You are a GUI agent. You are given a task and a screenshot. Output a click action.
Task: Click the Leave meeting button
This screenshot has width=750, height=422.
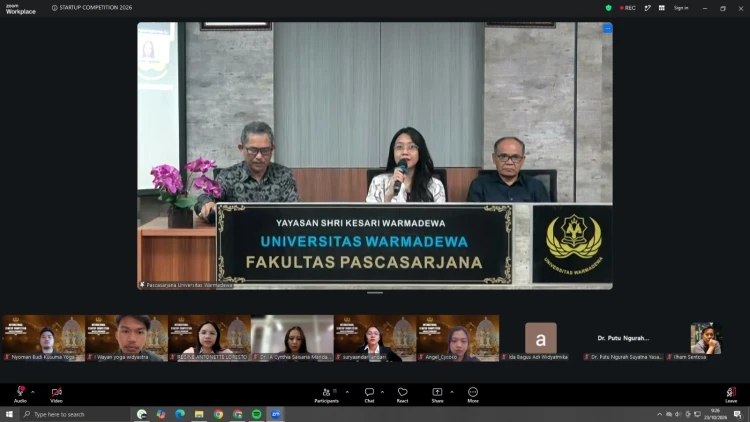point(731,395)
